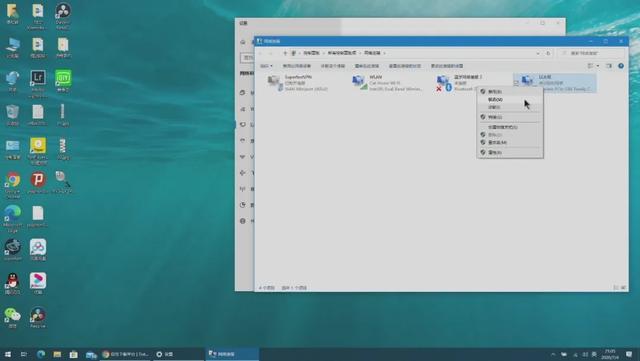
Task: Open the Organize dropdown in toolbar
Action: [266, 66]
